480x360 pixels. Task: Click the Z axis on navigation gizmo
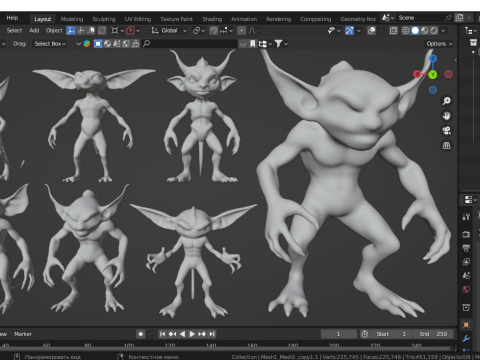[x=433, y=58]
